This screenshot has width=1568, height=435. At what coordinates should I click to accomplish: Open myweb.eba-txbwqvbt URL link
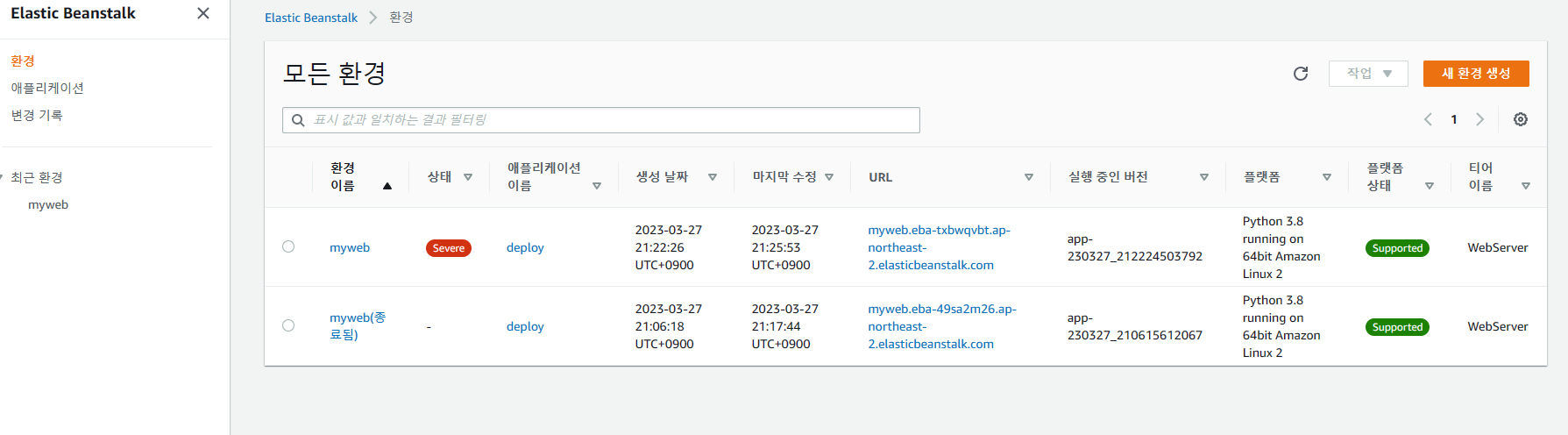click(x=940, y=247)
